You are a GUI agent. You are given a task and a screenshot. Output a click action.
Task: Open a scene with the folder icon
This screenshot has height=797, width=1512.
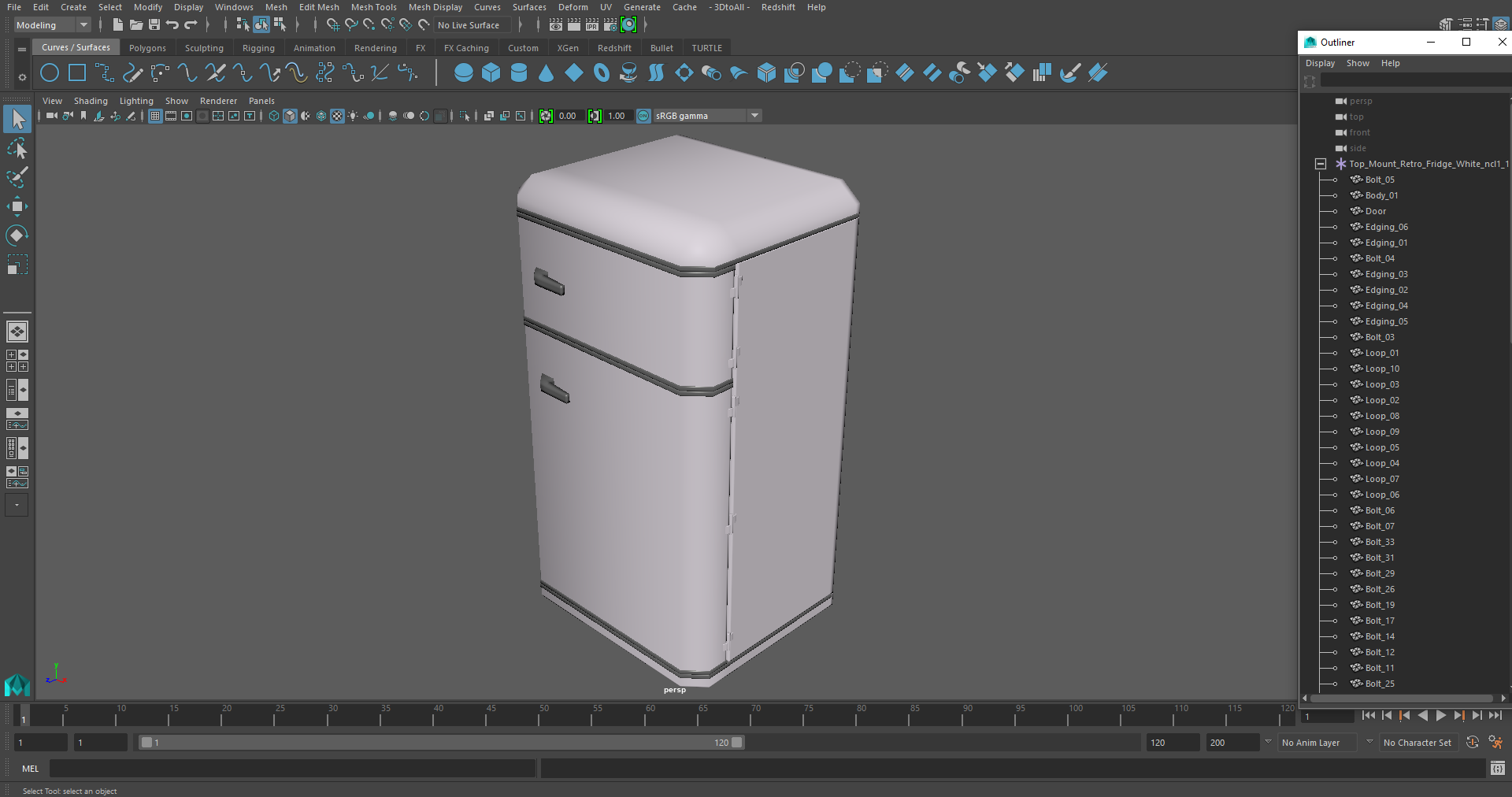(x=136, y=25)
